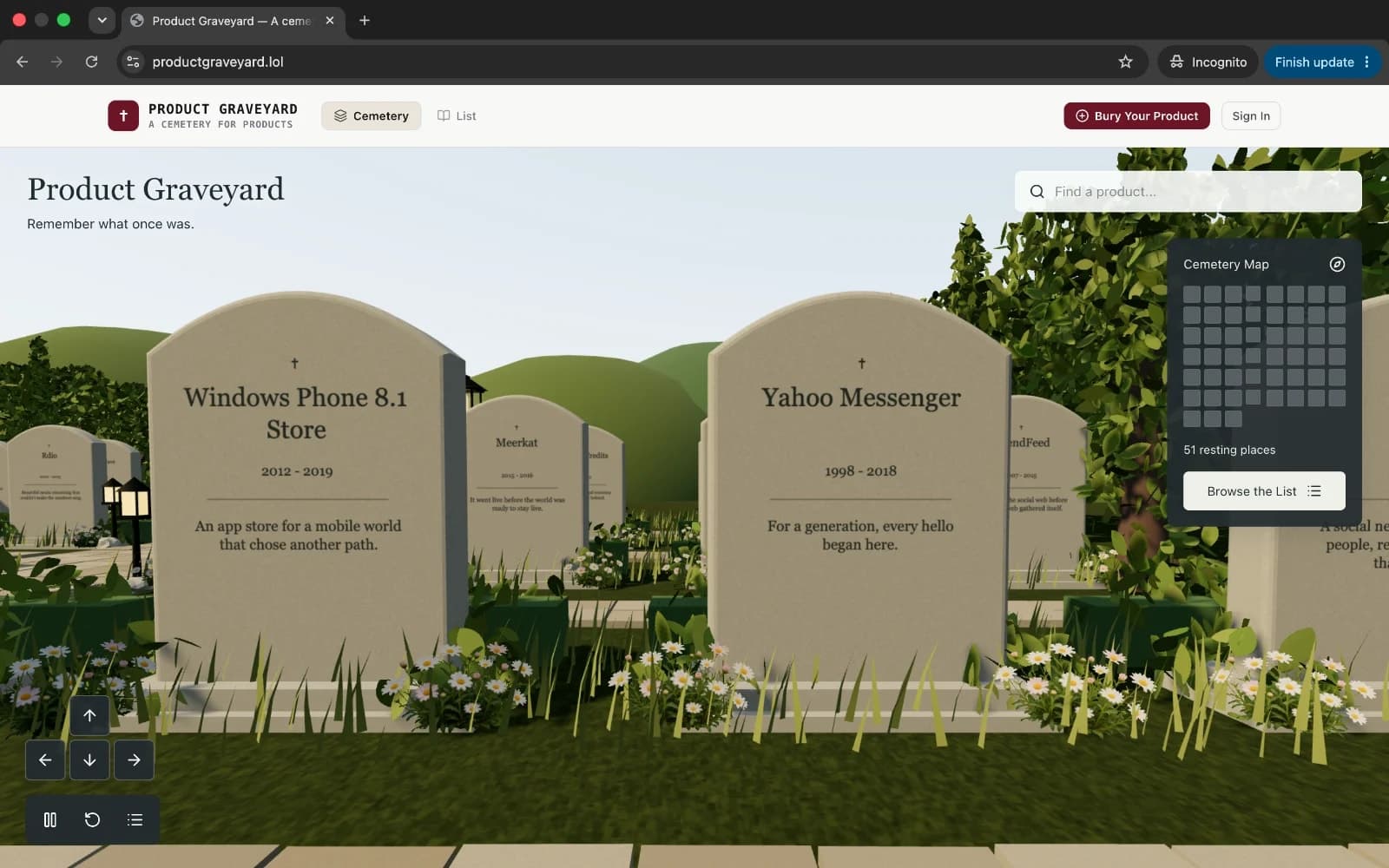This screenshot has width=1389, height=868.
Task: Reload the page in the browser
Action: pyautogui.click(x=91, y=62)
